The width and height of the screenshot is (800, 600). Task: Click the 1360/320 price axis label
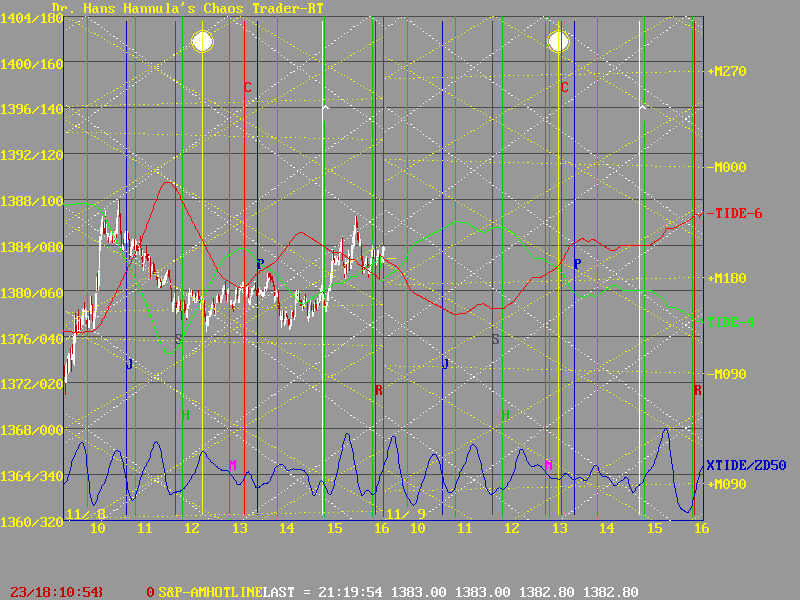(x=32, y=522)
